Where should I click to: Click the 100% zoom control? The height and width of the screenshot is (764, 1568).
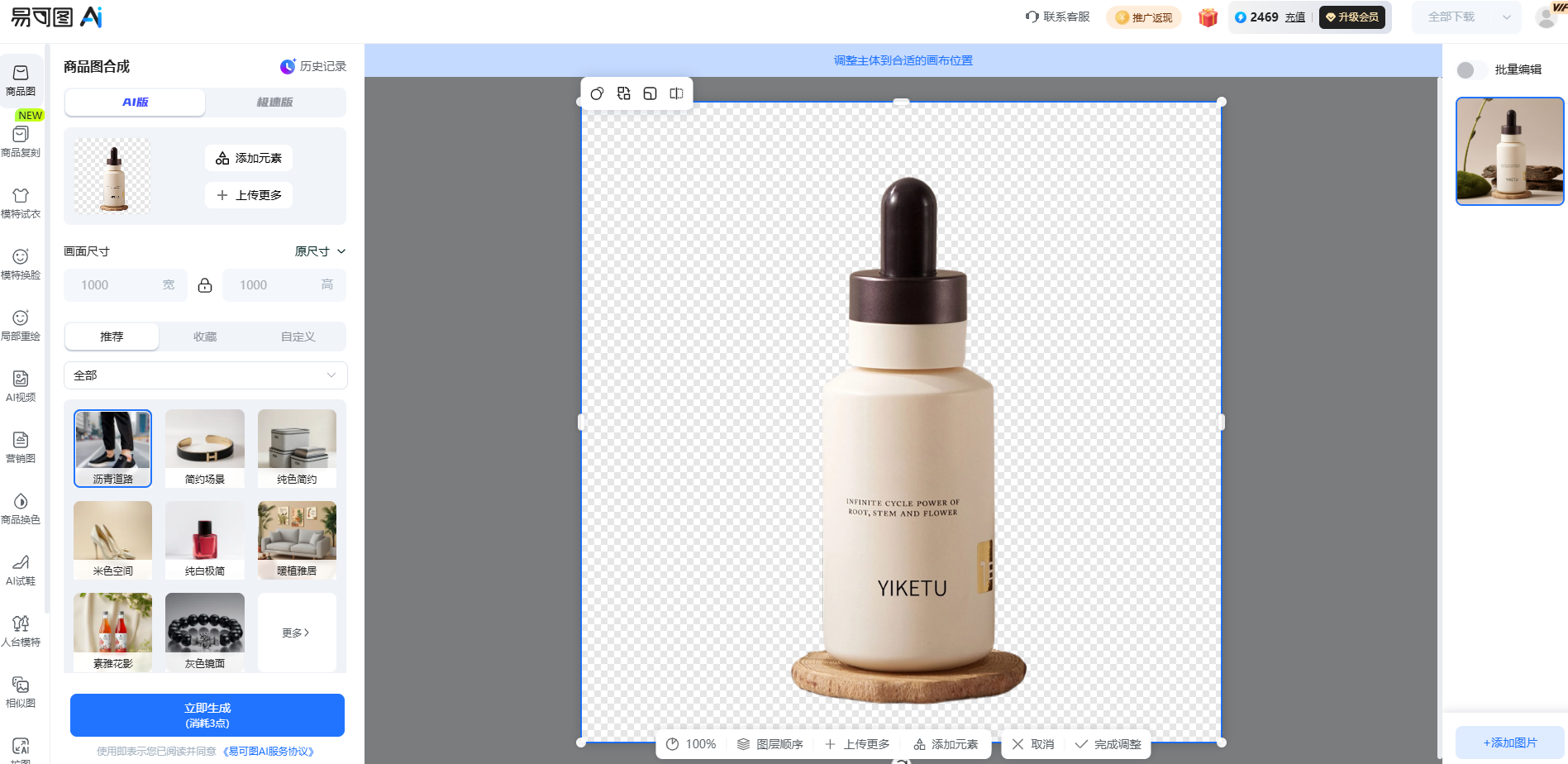[x=691, y=744]
